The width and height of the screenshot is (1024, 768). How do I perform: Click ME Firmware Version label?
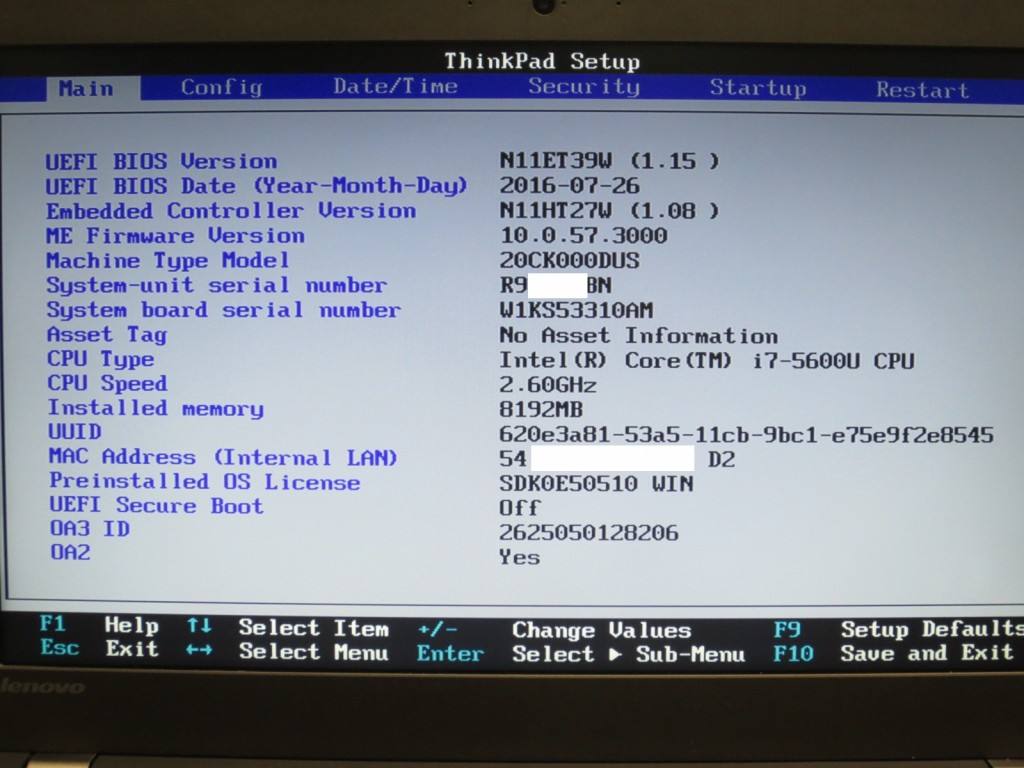175,236
